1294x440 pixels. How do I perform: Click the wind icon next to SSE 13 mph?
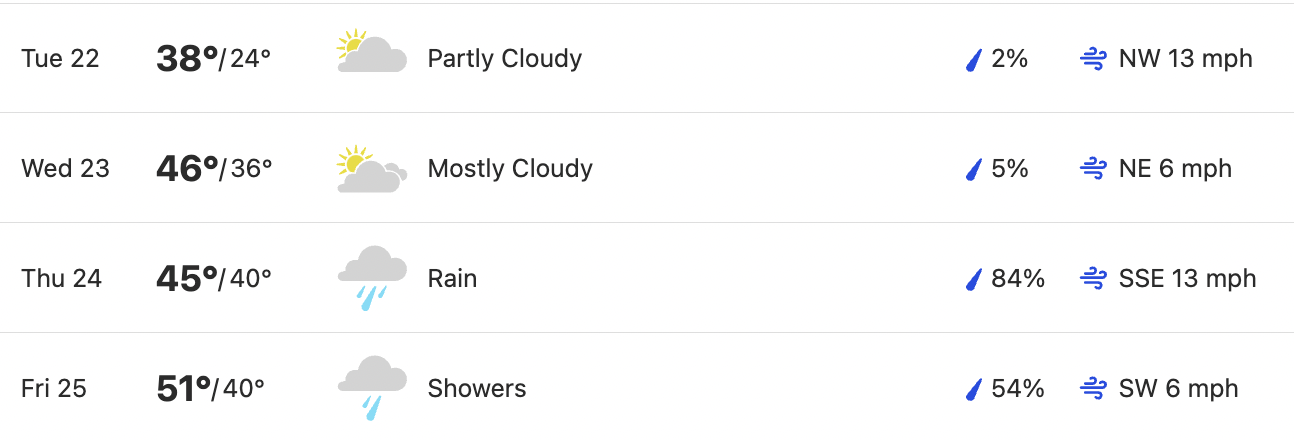tap(1093, 279)
